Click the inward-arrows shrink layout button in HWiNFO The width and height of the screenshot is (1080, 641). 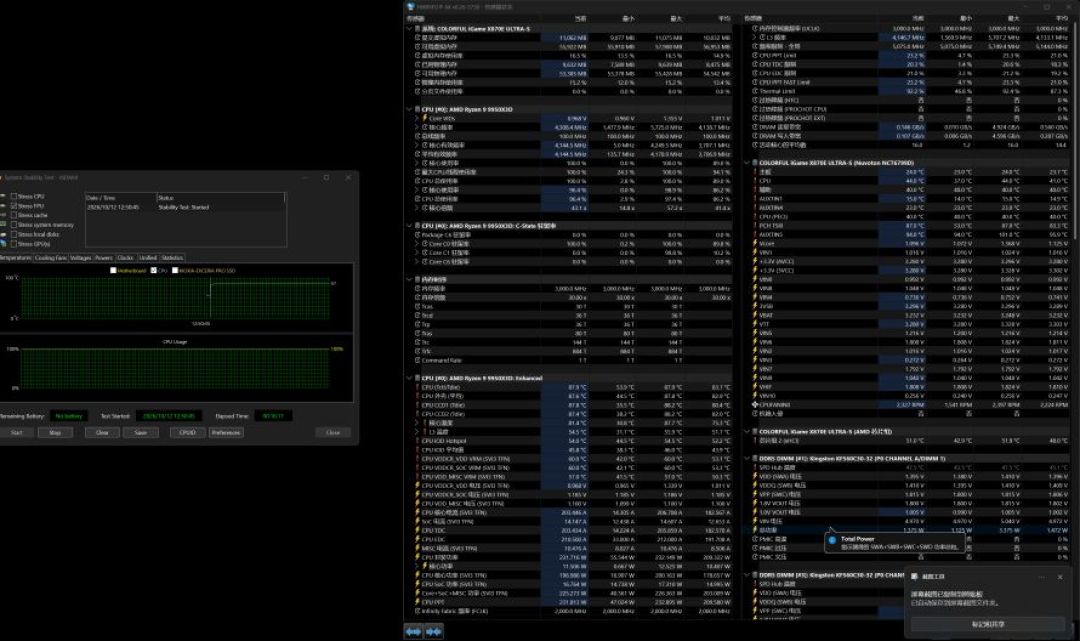[434, 631]
